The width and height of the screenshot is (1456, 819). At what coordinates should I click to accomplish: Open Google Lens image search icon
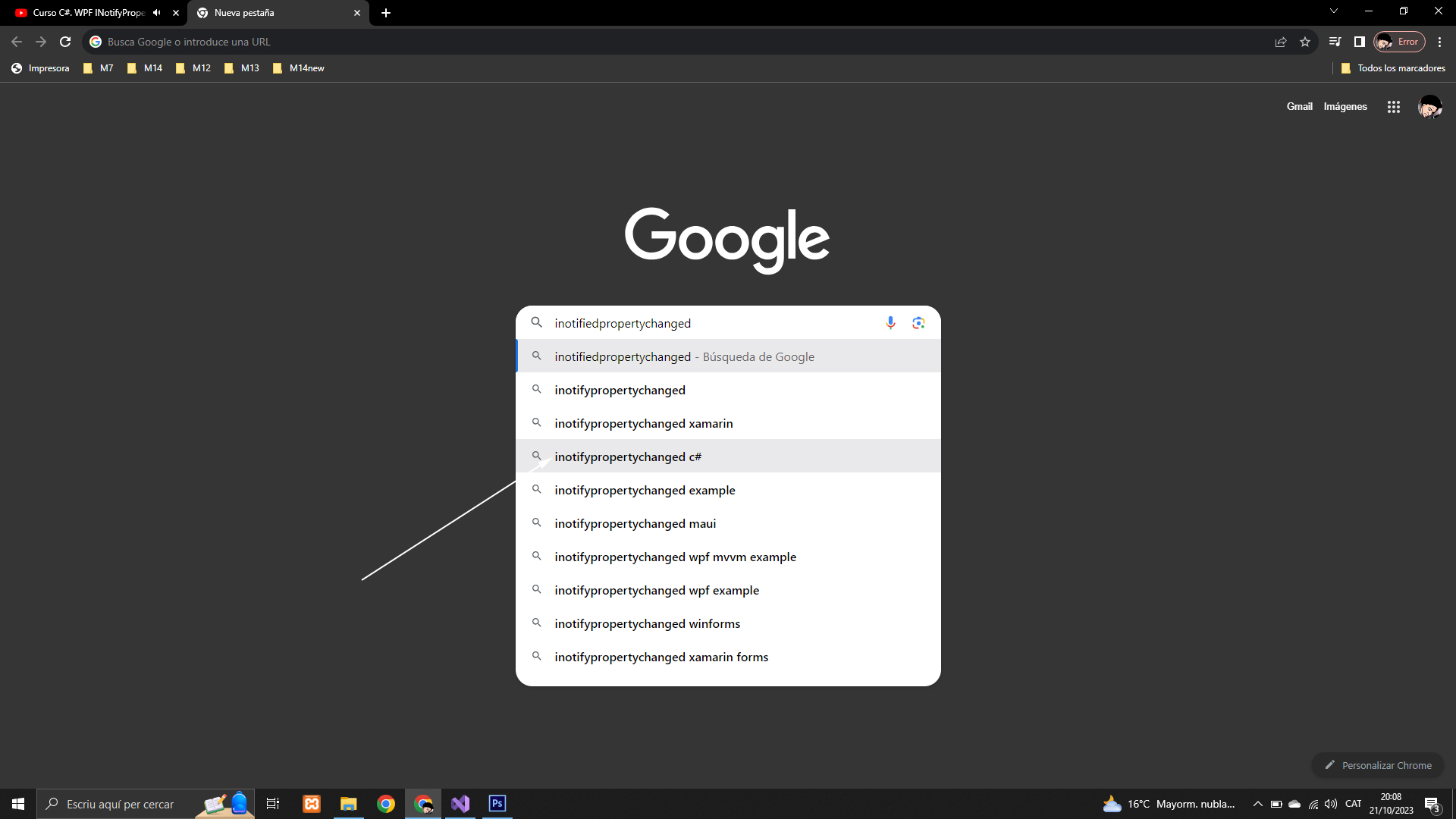pyautogui.click(x=918, y=323)
